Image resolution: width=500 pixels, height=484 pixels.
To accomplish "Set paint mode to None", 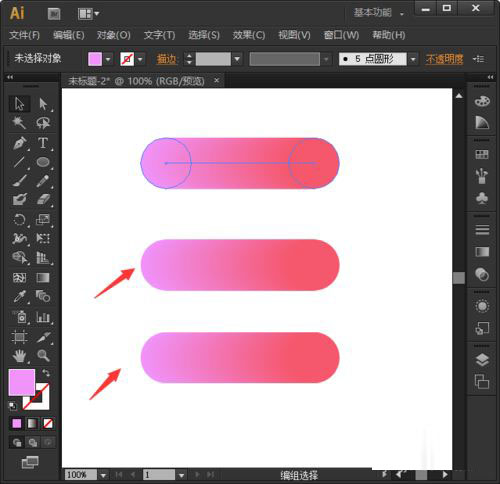I will pos(48,424).
